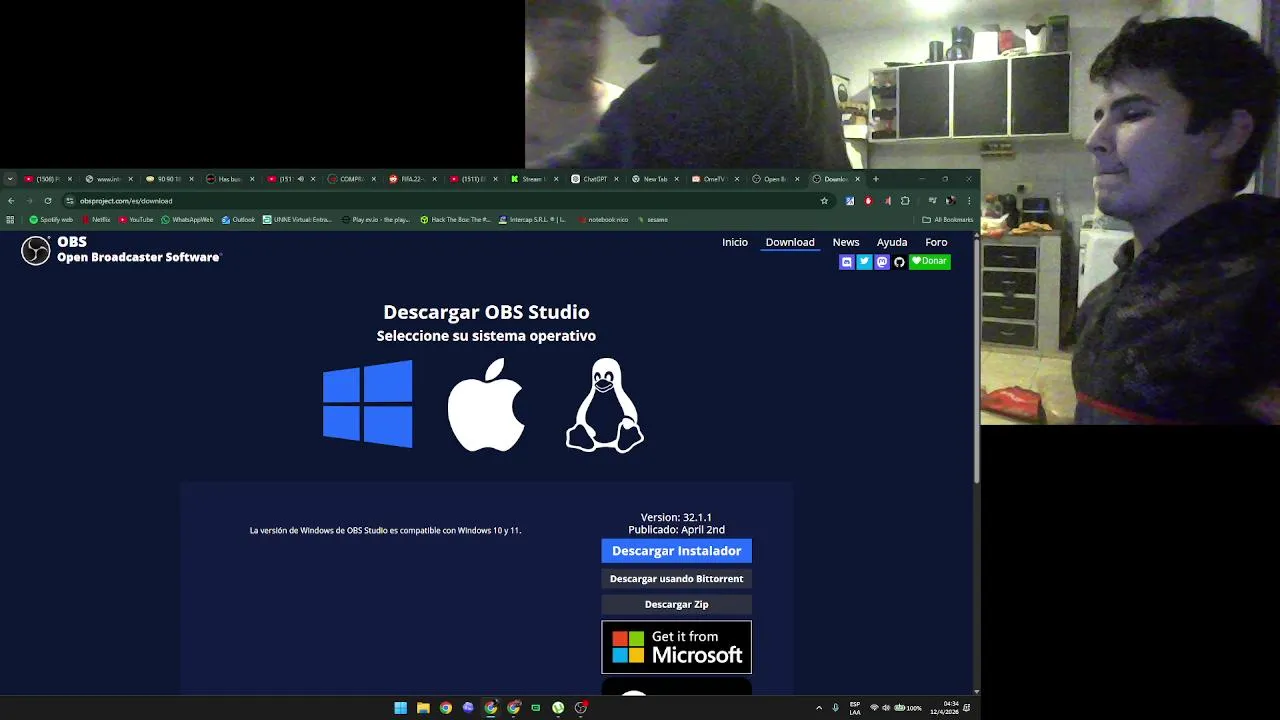This screenshot has width=1280, height=720.
Task: Select the Apple macOS logo
Action: 486,405
